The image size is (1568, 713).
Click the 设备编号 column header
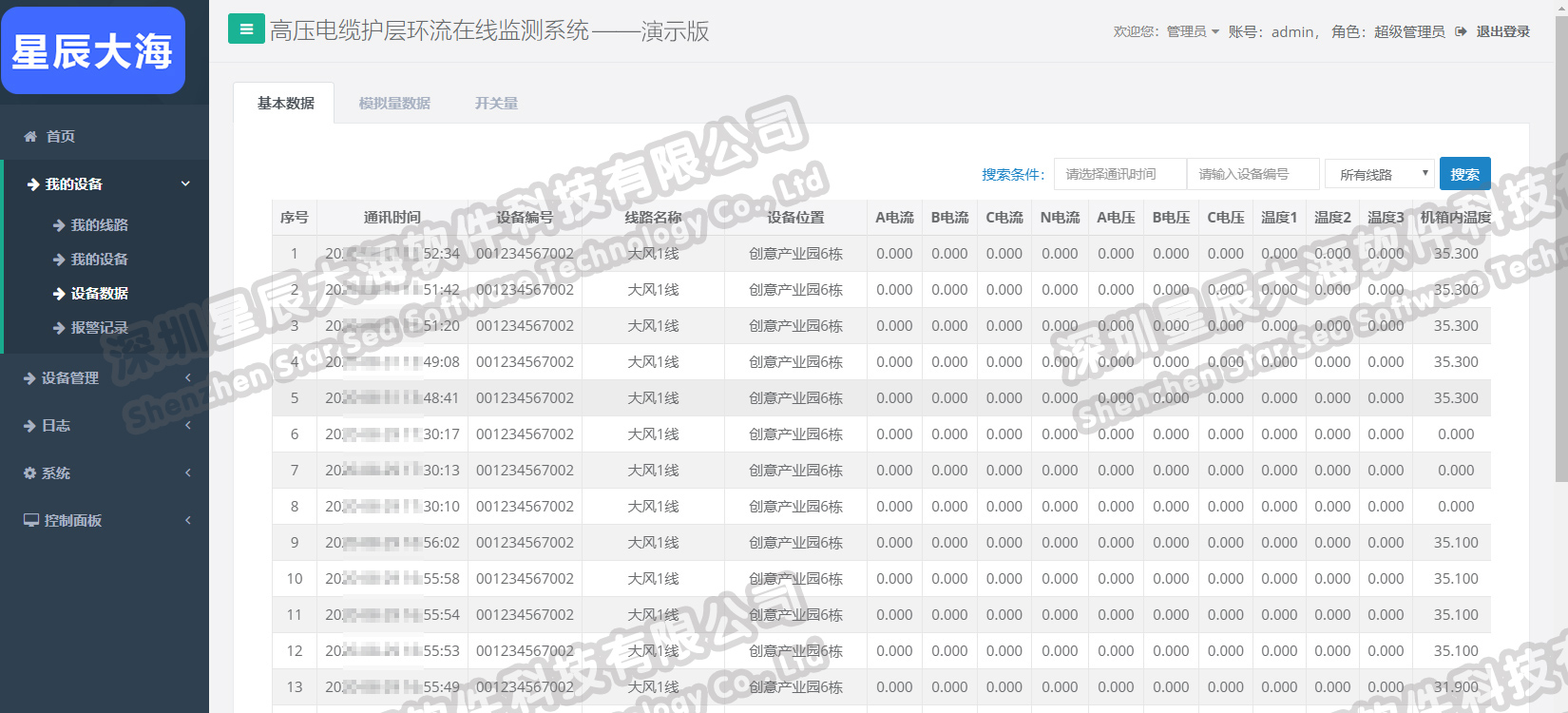click(x=525, y=218)
